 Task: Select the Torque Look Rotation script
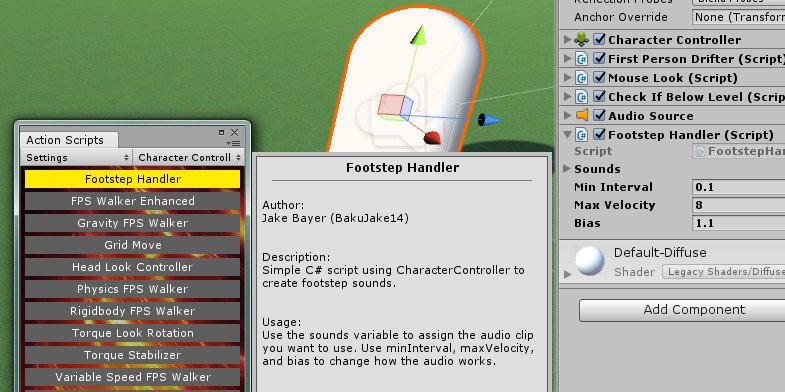[x=133, y=333]
